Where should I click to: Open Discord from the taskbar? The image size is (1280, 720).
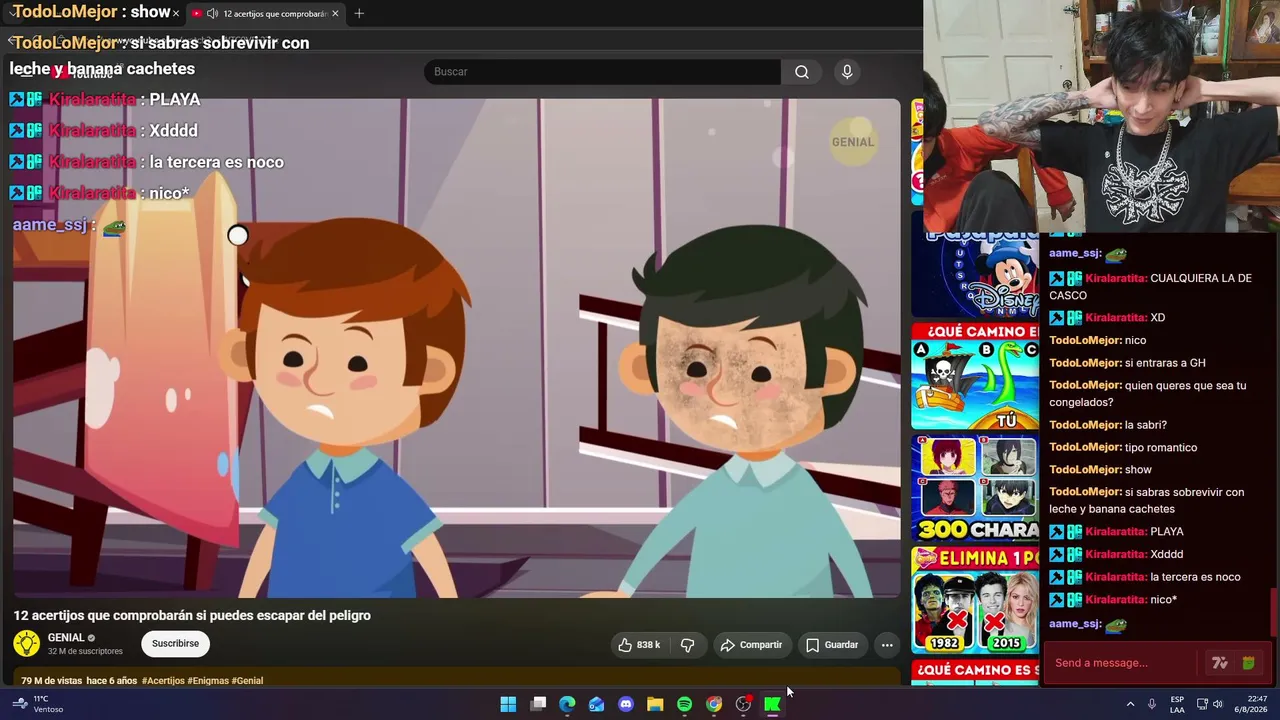pos(626,704)
